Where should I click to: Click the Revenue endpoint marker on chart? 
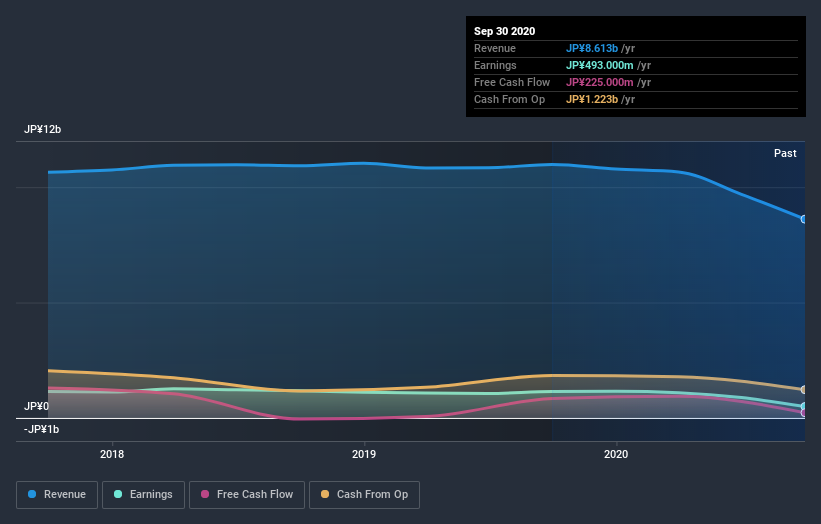click(x=804, y=219)
